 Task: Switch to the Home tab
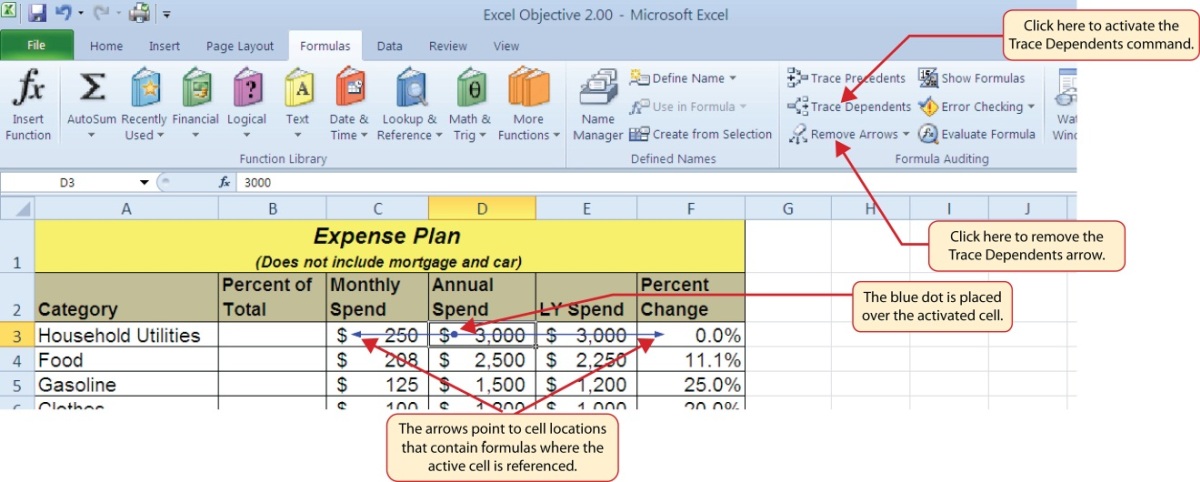click(106, 46)
